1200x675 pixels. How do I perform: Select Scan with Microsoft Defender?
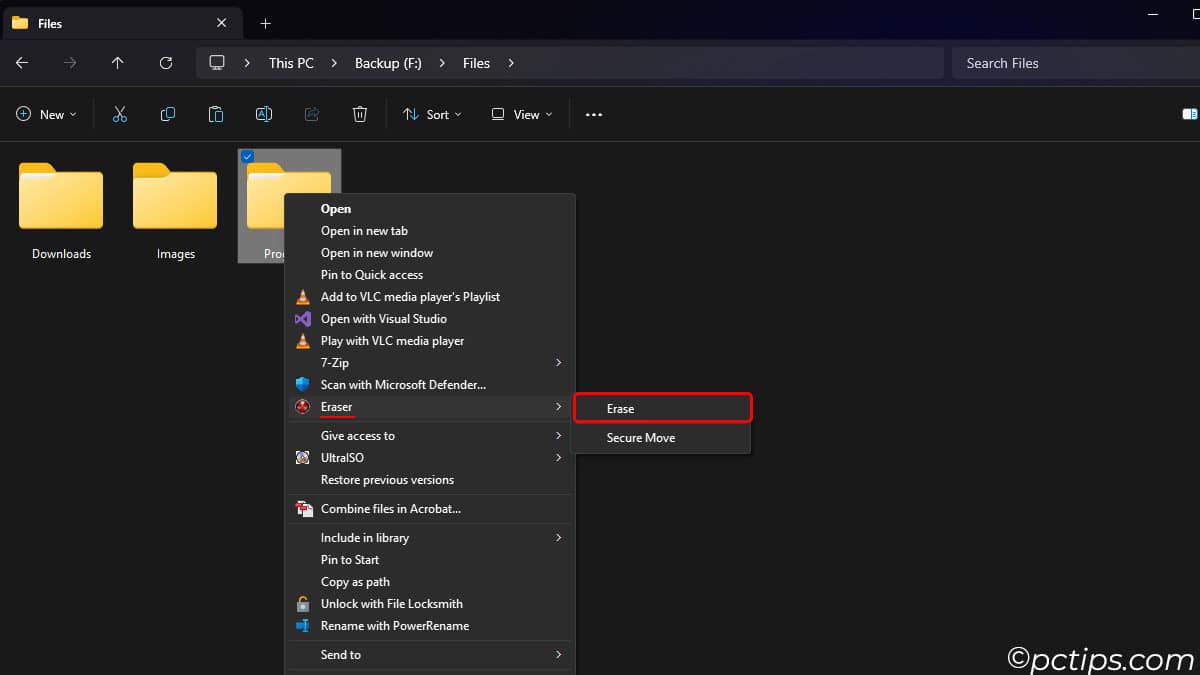403,384
